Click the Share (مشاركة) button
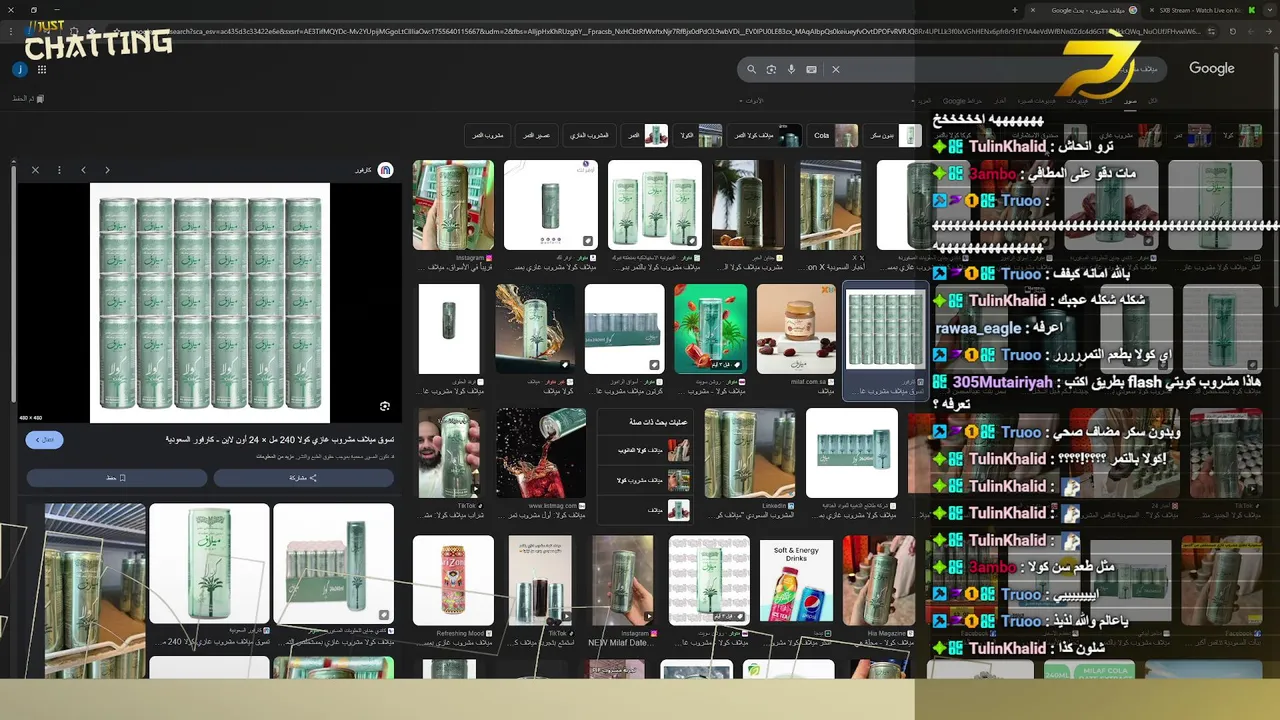 point(304,478)
